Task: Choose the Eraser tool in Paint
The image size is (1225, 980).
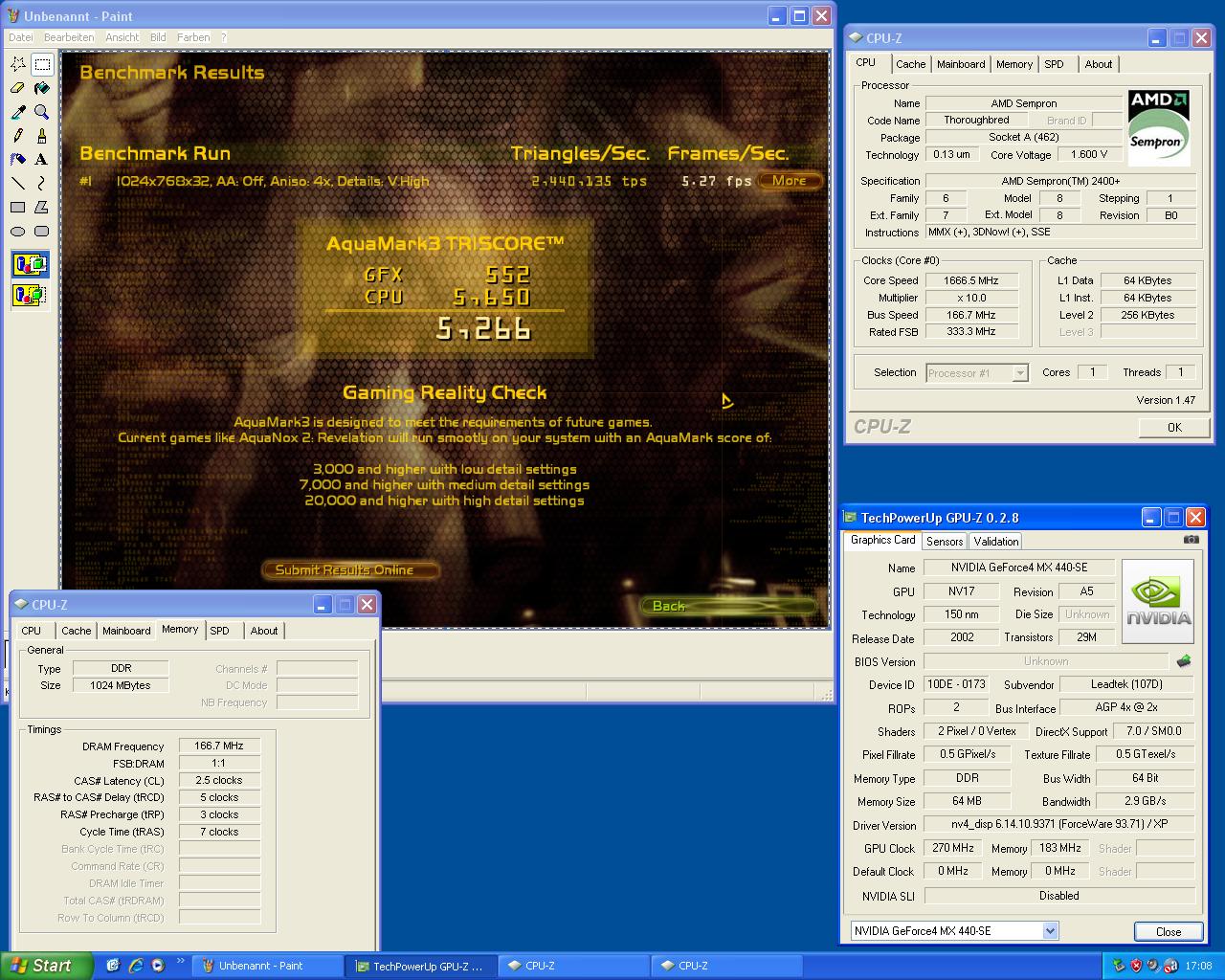Action: 18,88
